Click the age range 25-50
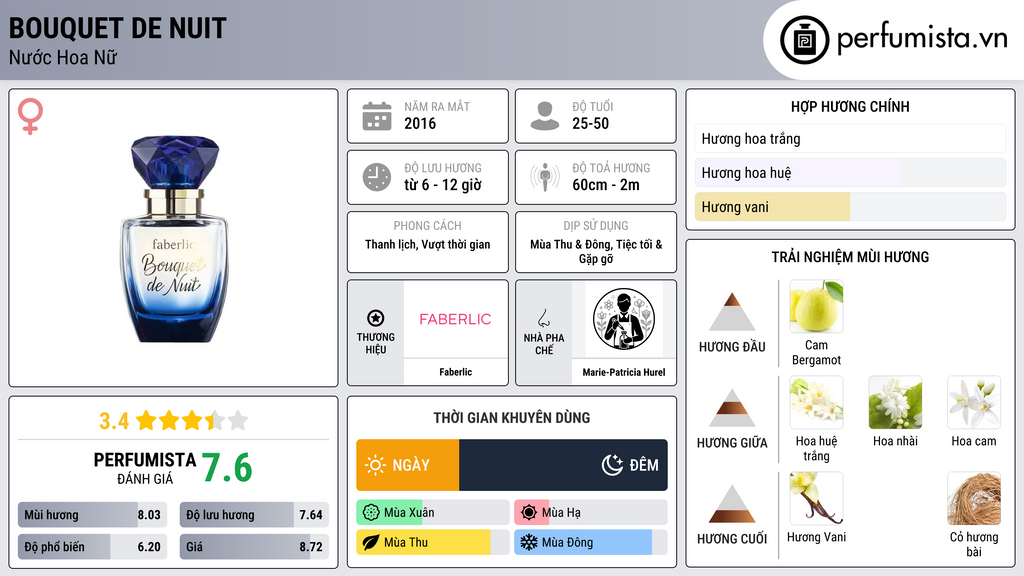 click(x=590, y=123)
